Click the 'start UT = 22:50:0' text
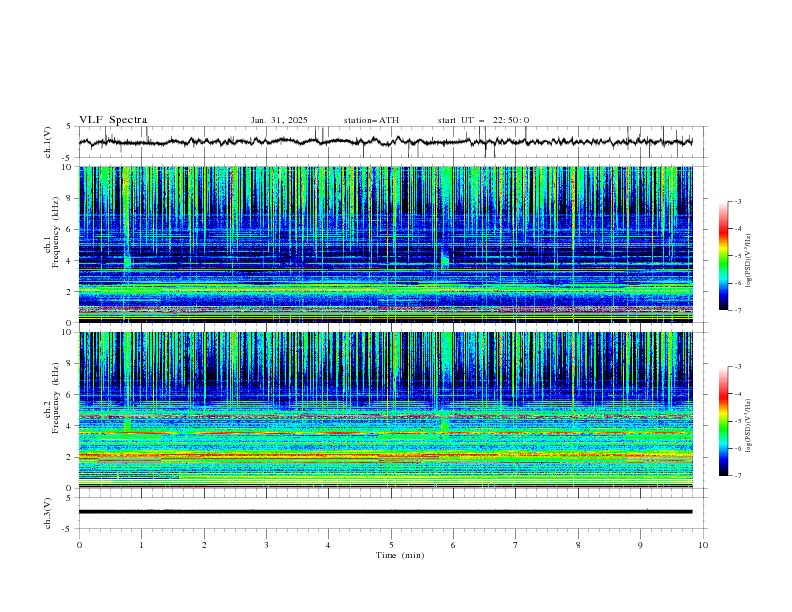 (483, 120)
